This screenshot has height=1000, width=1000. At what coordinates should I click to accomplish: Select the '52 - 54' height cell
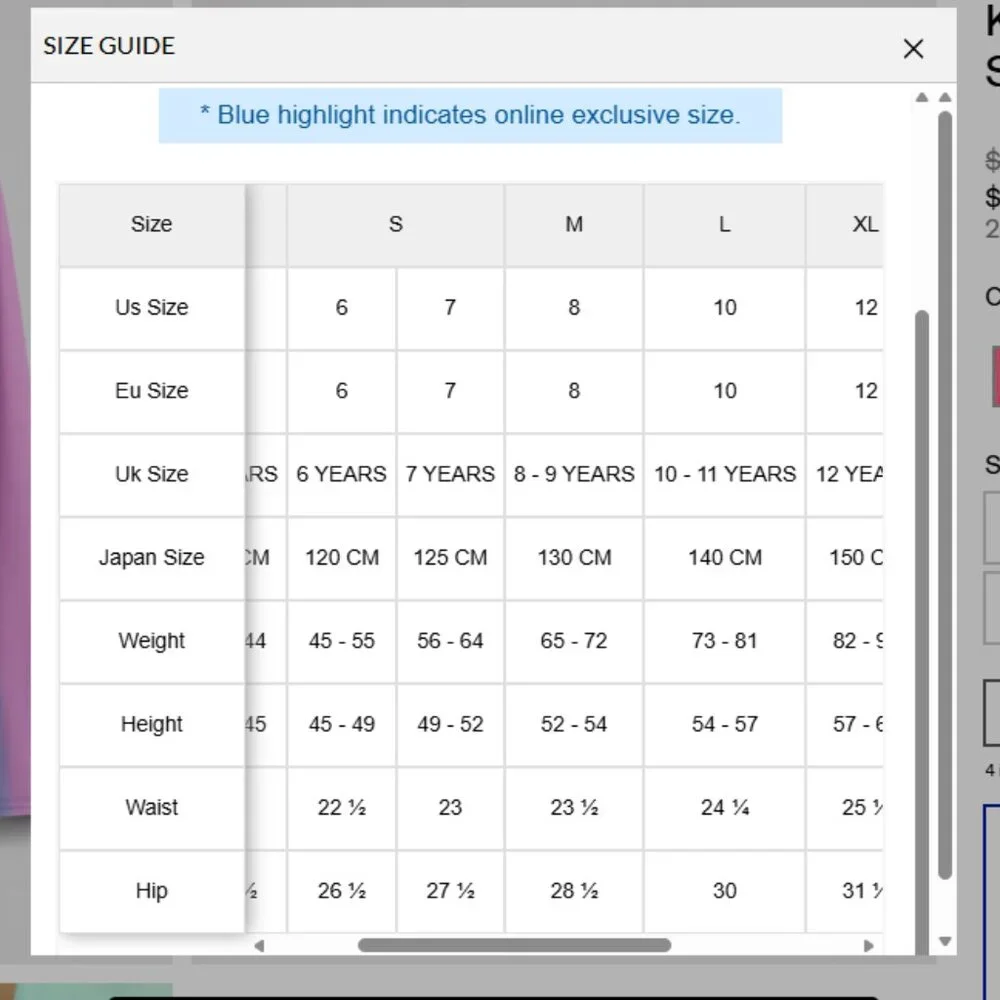pos(574,724)
